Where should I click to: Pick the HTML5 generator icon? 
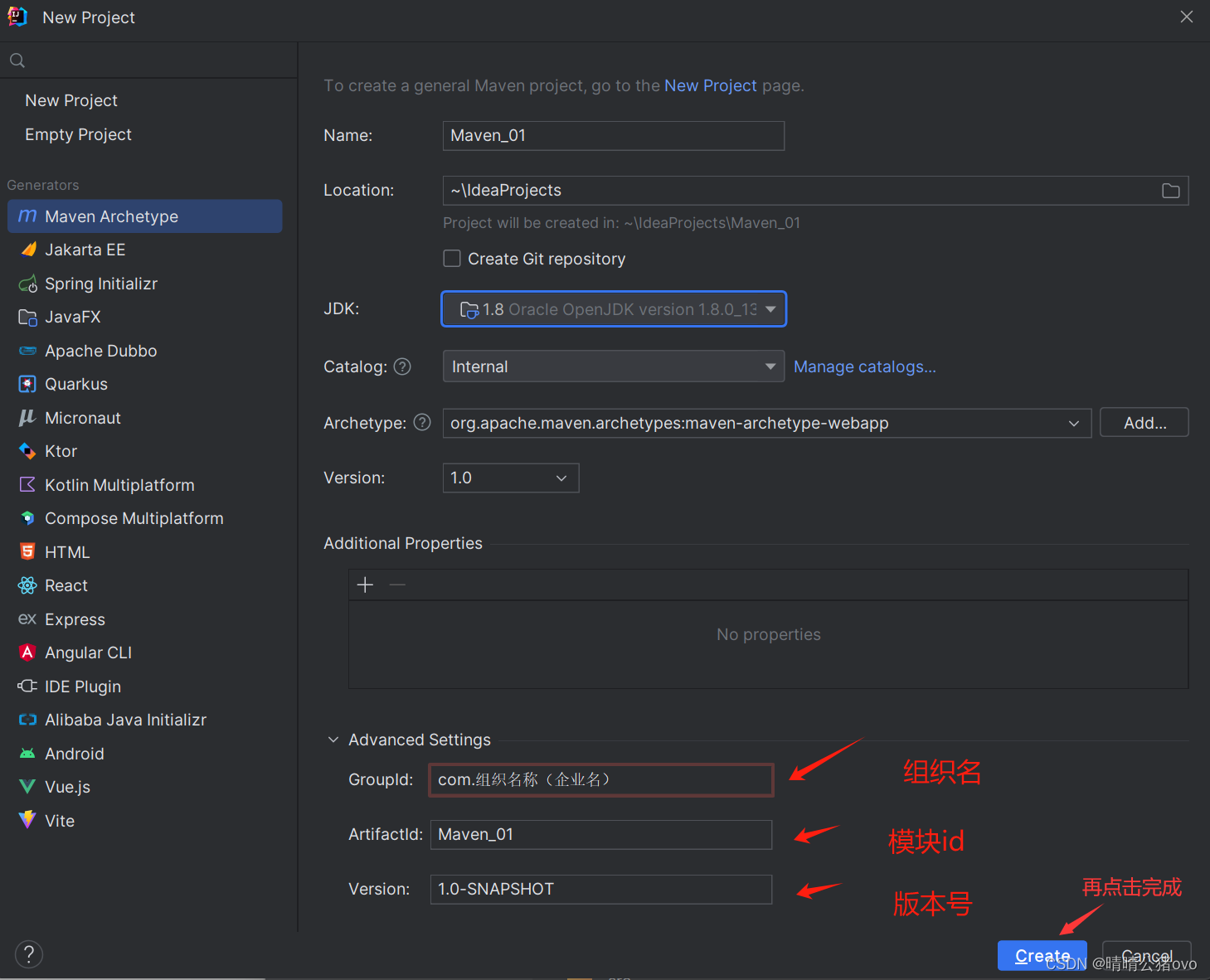coord(27,552)
